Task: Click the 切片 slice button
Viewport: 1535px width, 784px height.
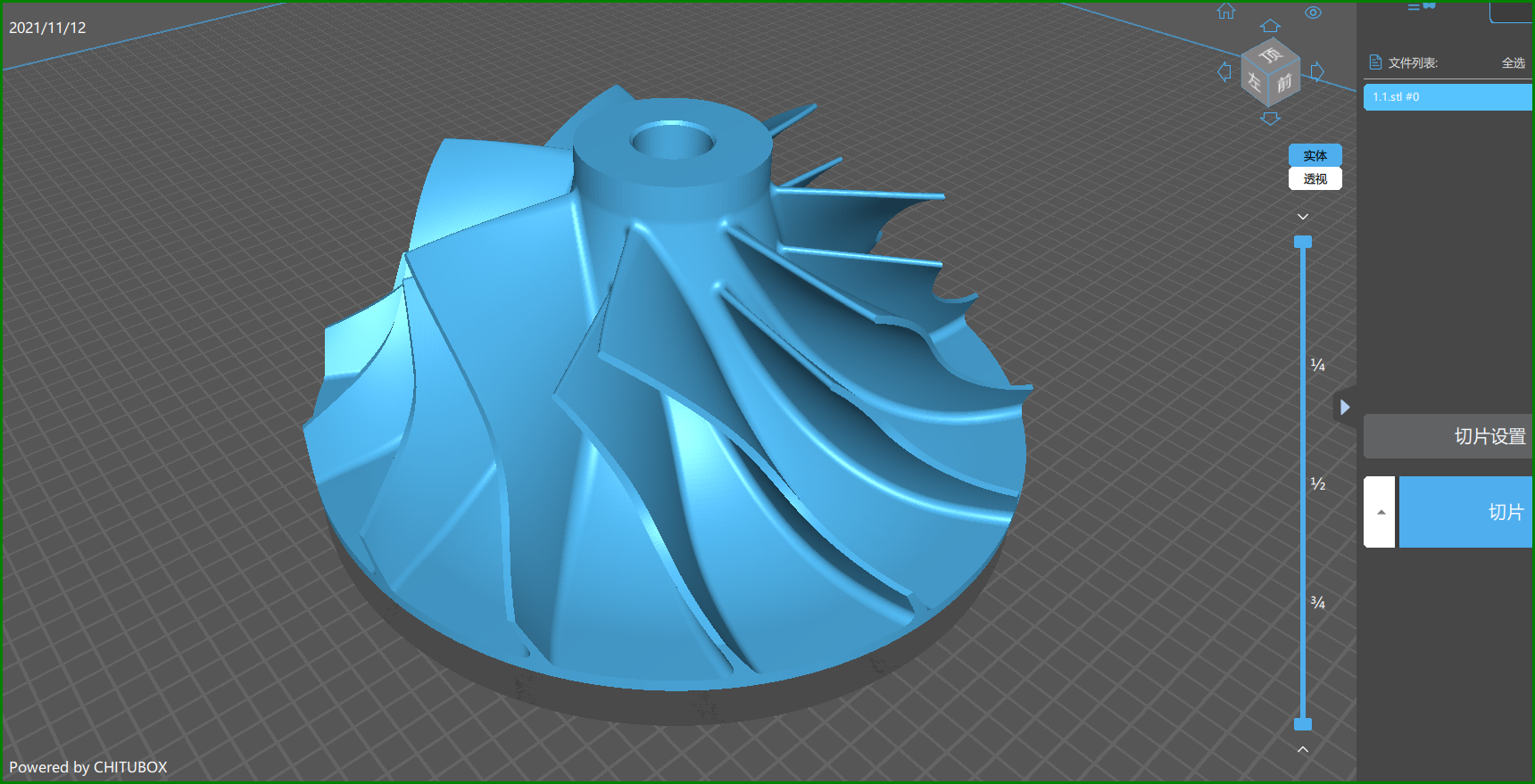Action: coord(1465,512)
